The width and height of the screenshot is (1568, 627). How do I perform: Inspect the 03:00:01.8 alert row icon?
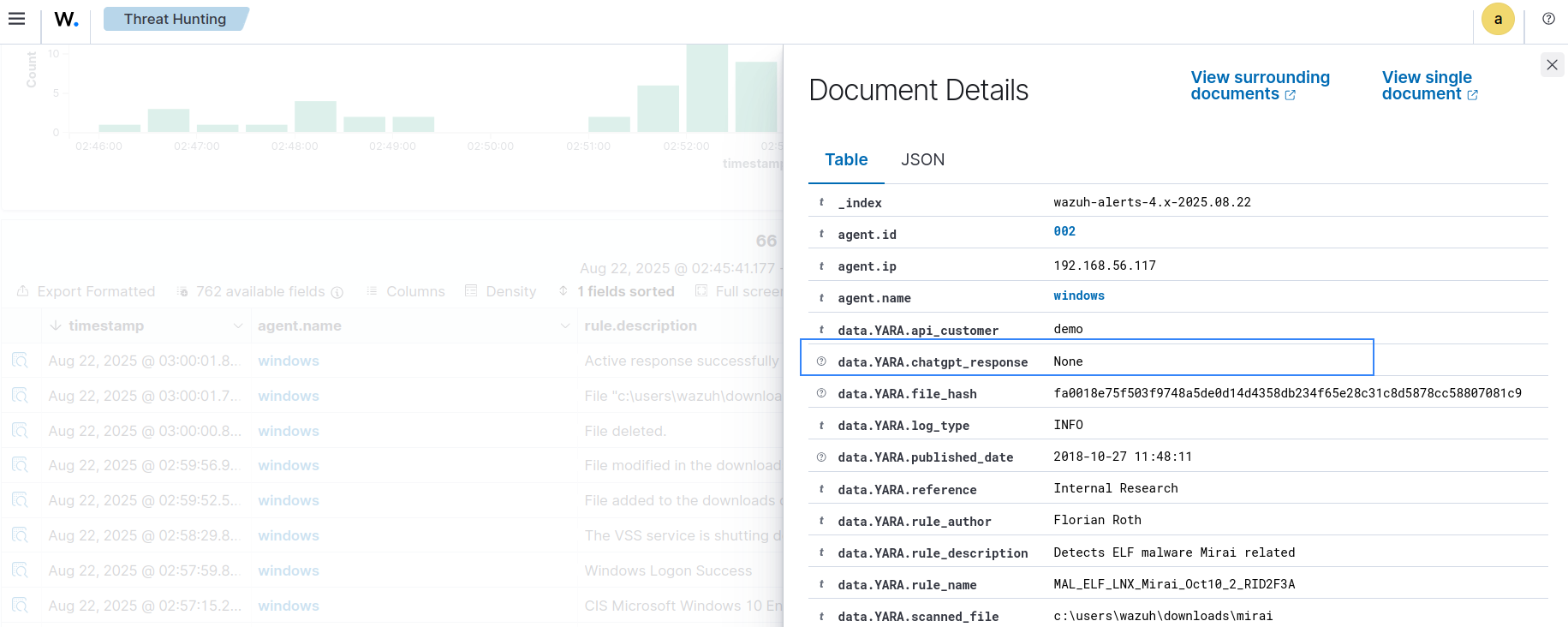20,361
